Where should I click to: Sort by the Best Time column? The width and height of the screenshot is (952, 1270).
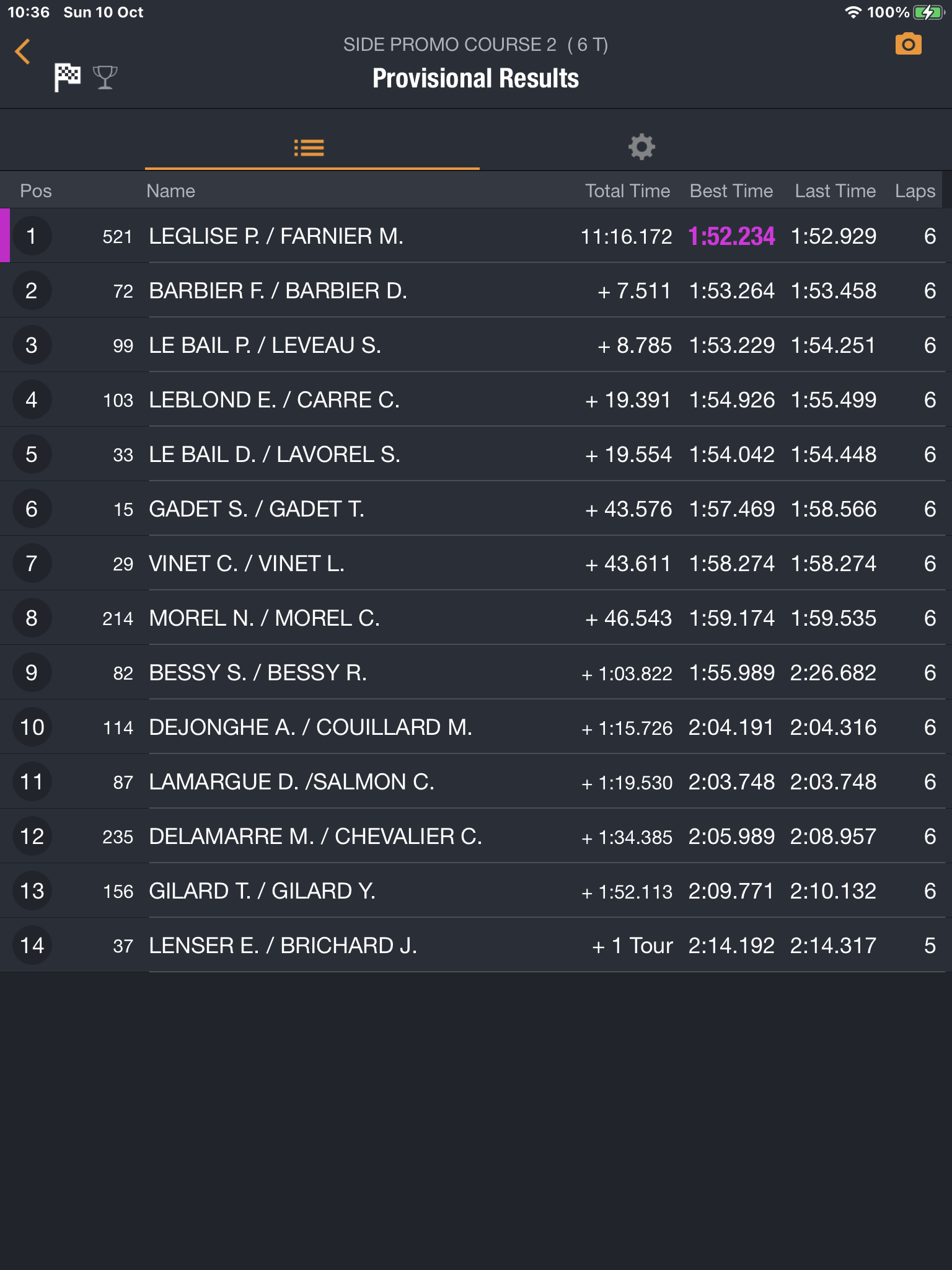(x=731, y=191)
